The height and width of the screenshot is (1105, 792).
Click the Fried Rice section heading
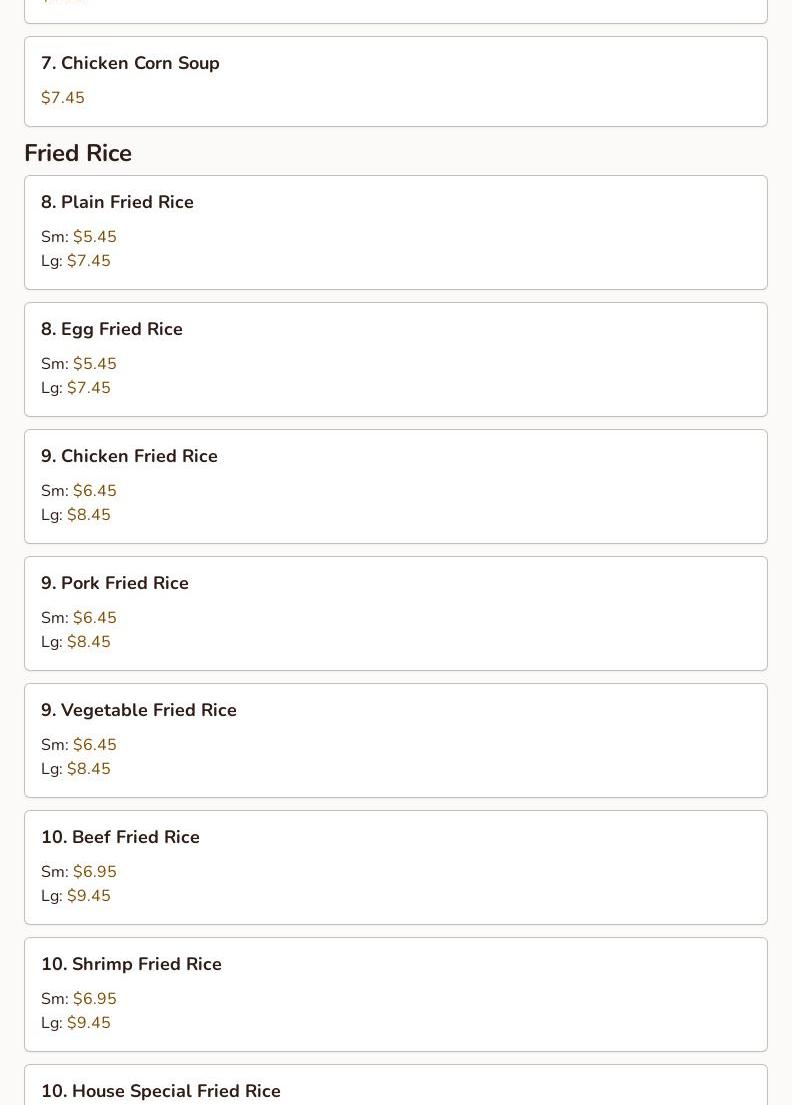[78, 153]
